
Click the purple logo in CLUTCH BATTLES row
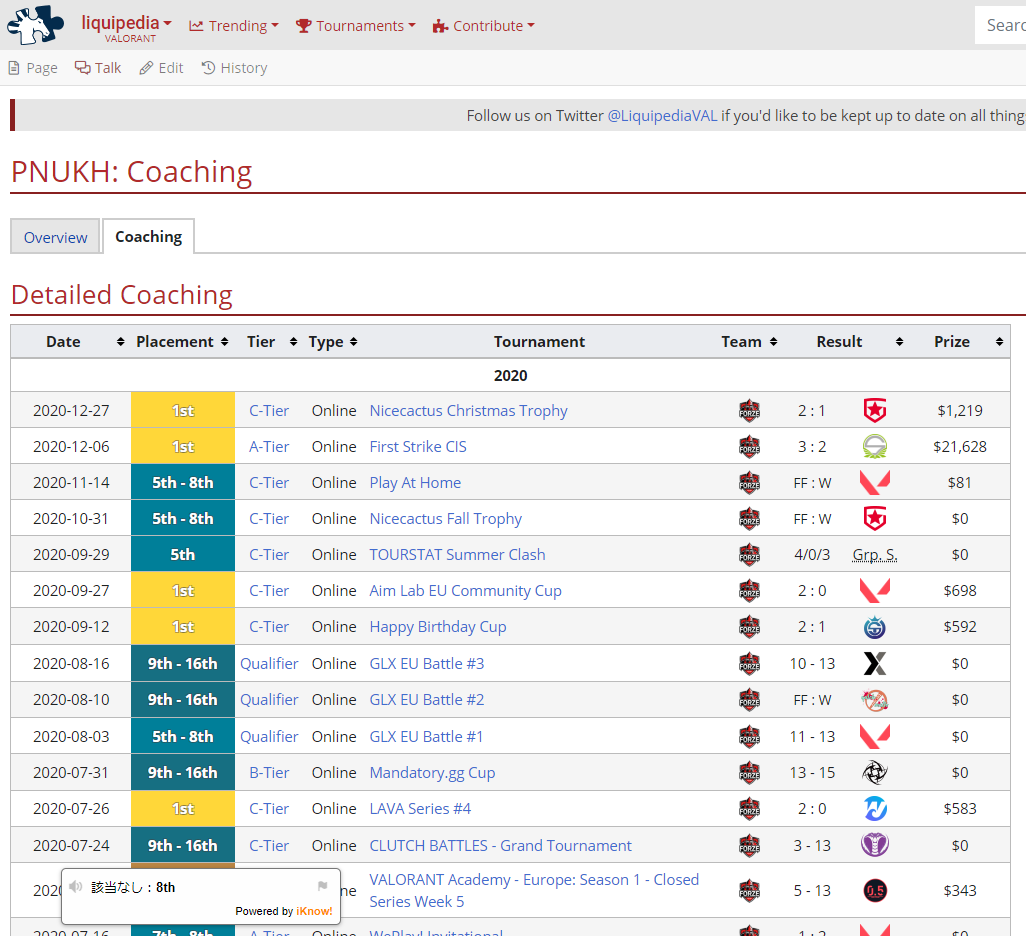[875, 845]
